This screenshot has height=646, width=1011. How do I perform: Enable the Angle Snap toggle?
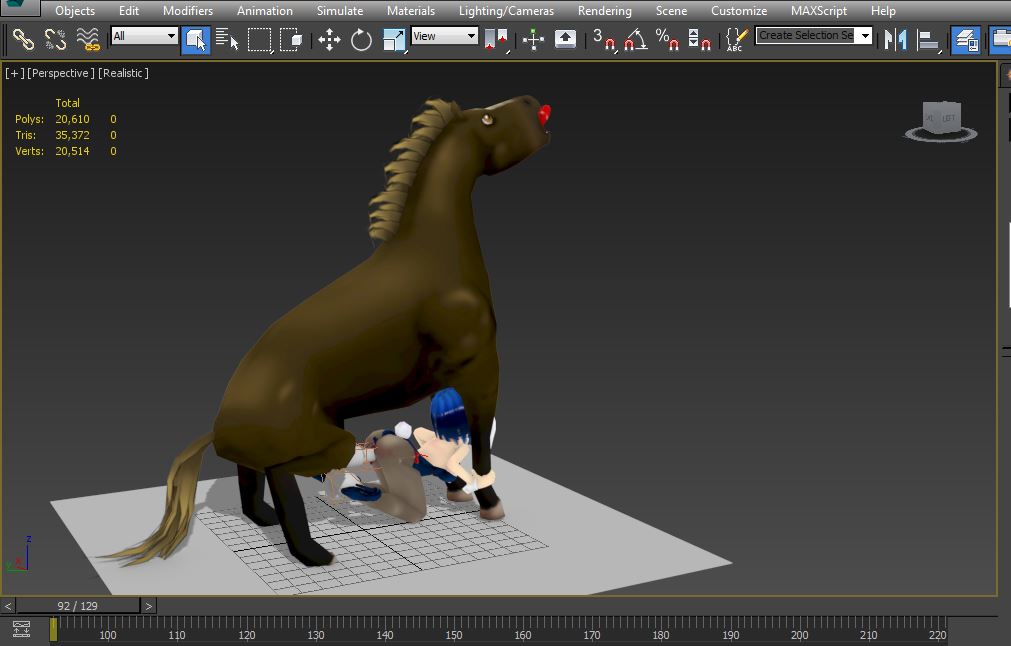(635, 39)
